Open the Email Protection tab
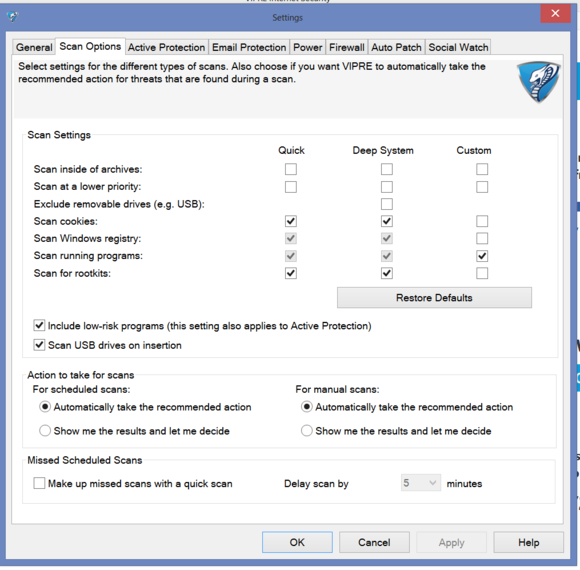Screen dimensions: 580x570 (249, 47)
